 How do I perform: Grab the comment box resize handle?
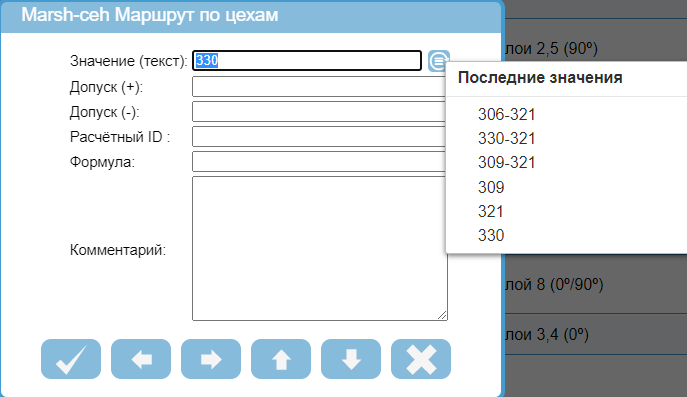coord(442,315)
